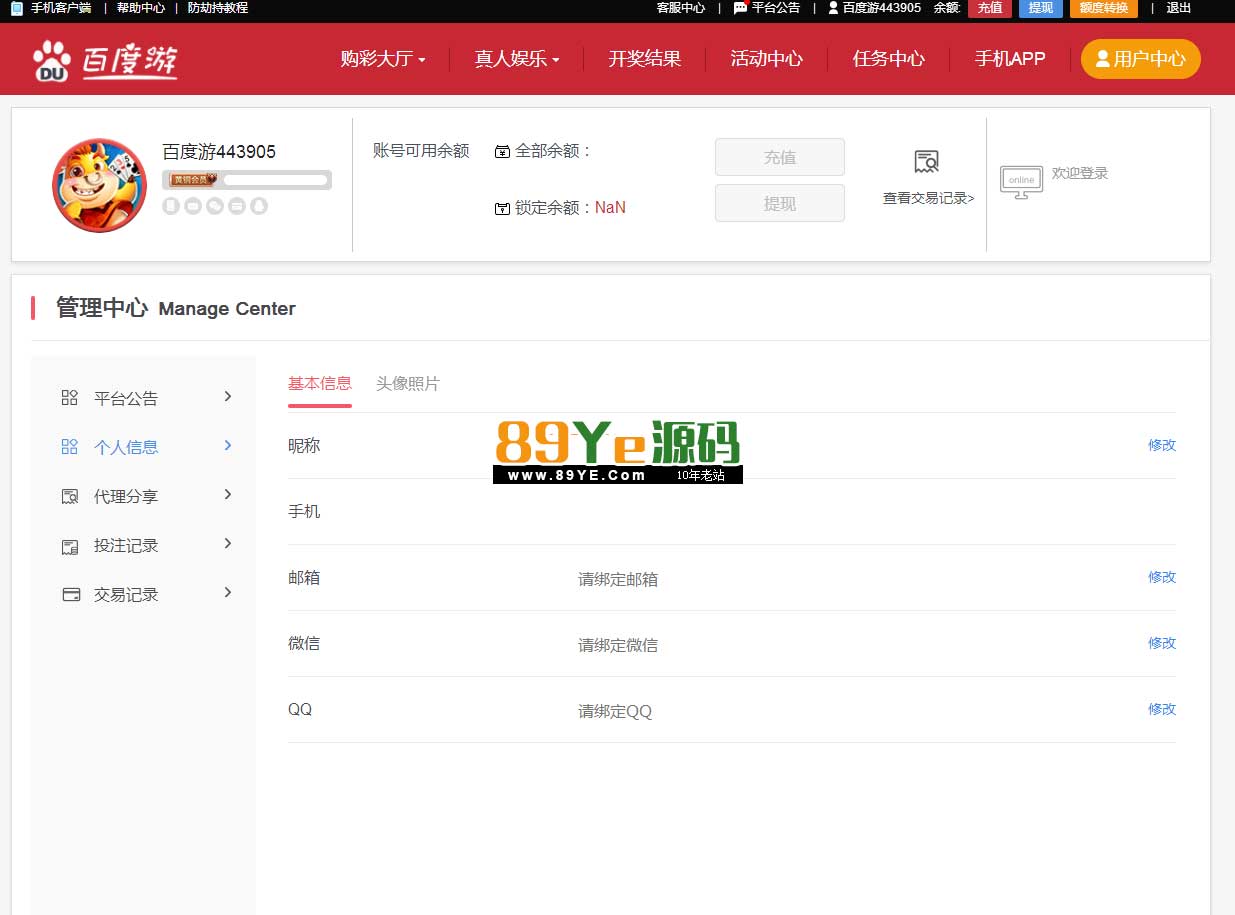
Task: Click the WeChat binding status badge
Action: pos(215,206)
